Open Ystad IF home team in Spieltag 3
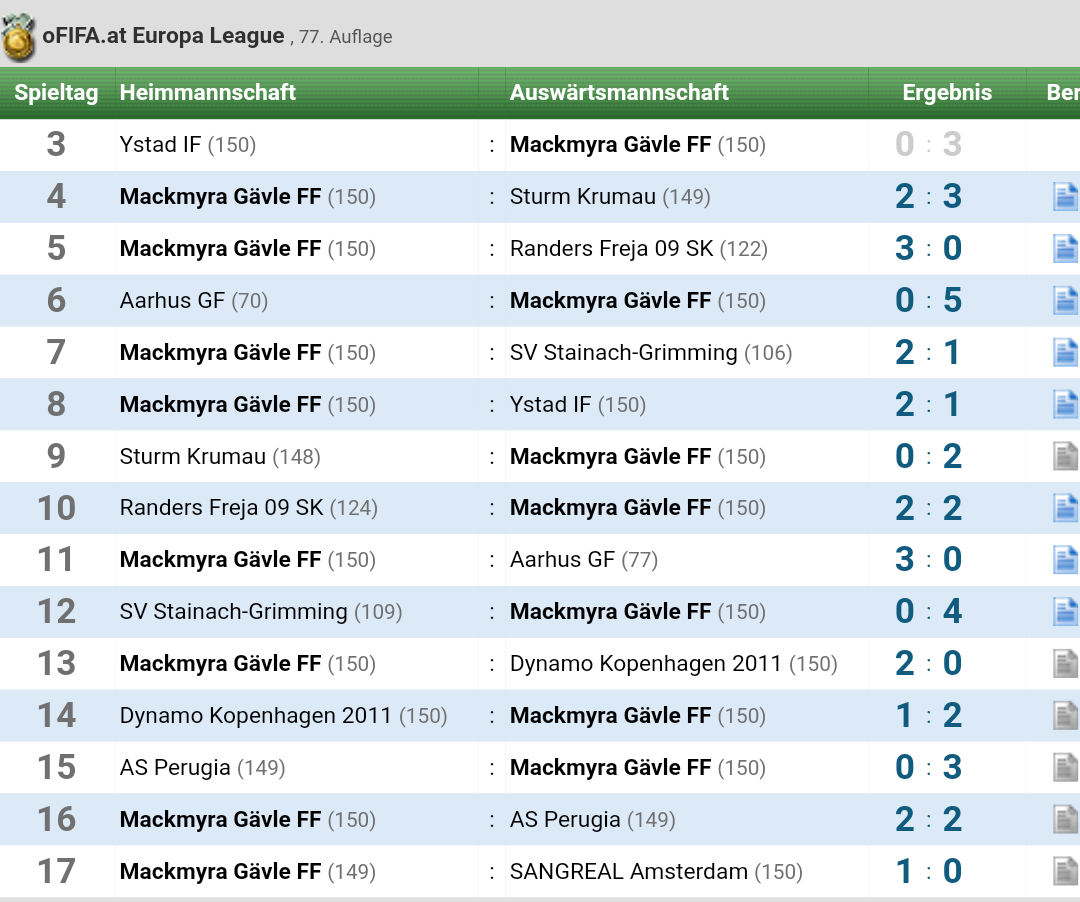This screenshot has height=902, width=1080. click(x=160, y=145)
